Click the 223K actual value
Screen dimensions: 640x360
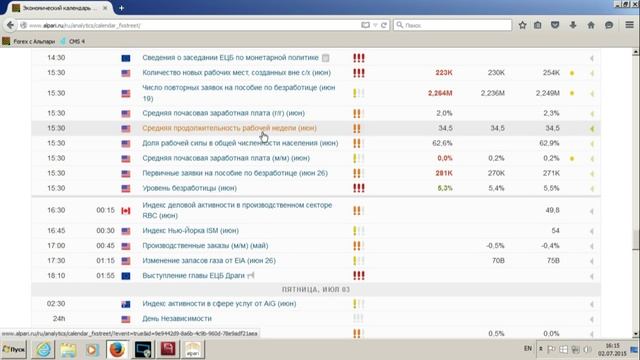click(444, 73)
